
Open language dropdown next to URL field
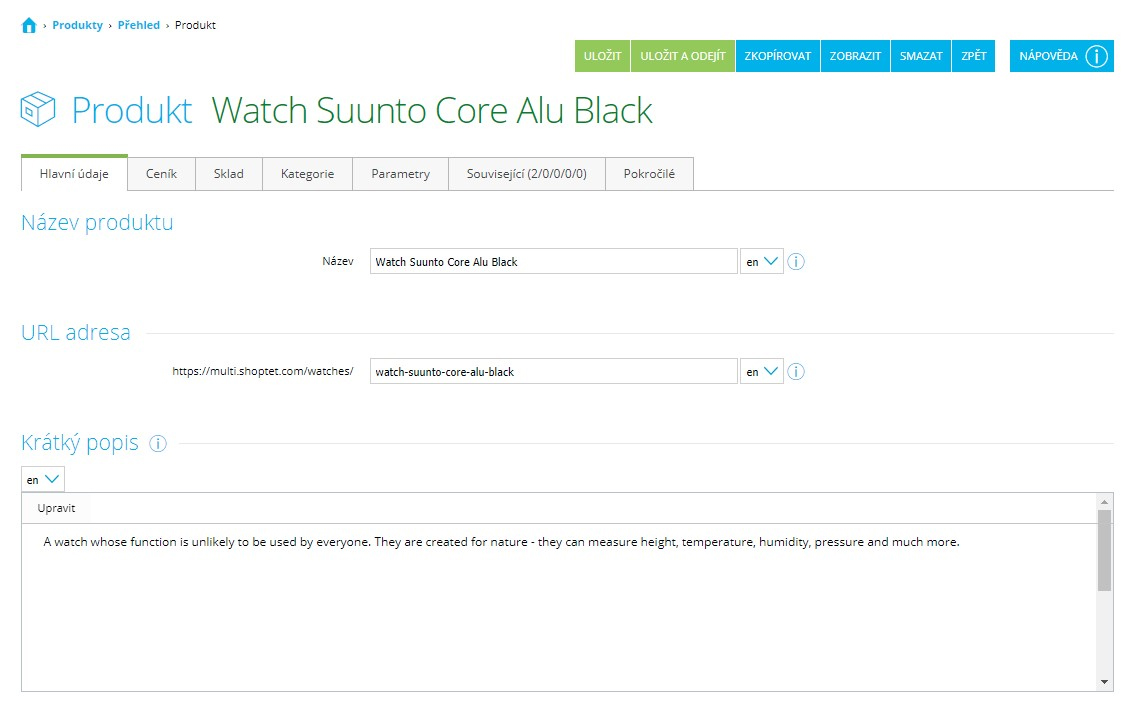[x=762, y=371]
